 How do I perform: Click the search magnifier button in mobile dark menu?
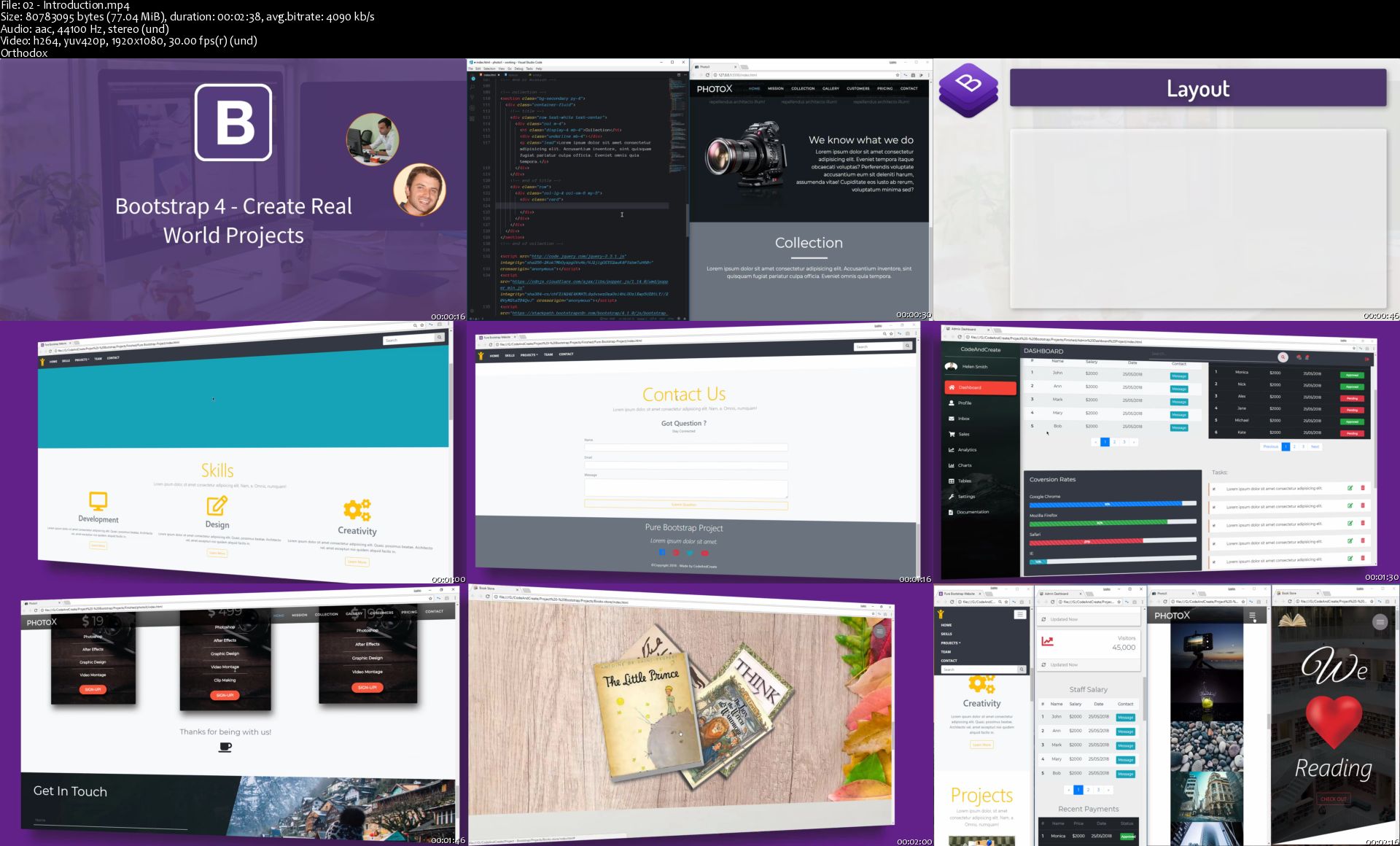pyautogui.click(x=1022, y=670)
